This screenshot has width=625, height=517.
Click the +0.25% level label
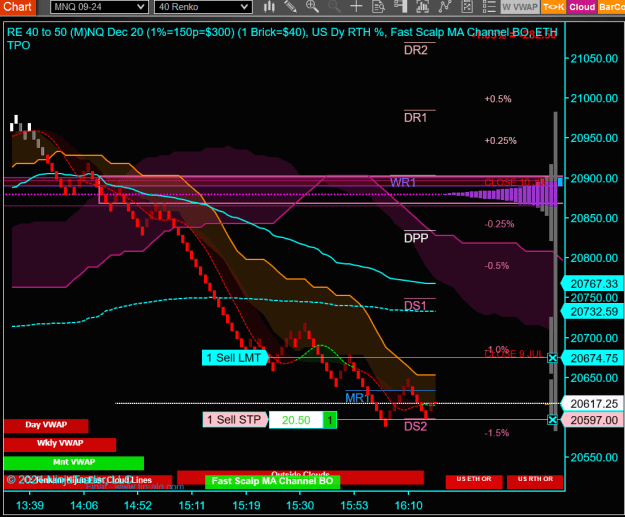[501, 141]
